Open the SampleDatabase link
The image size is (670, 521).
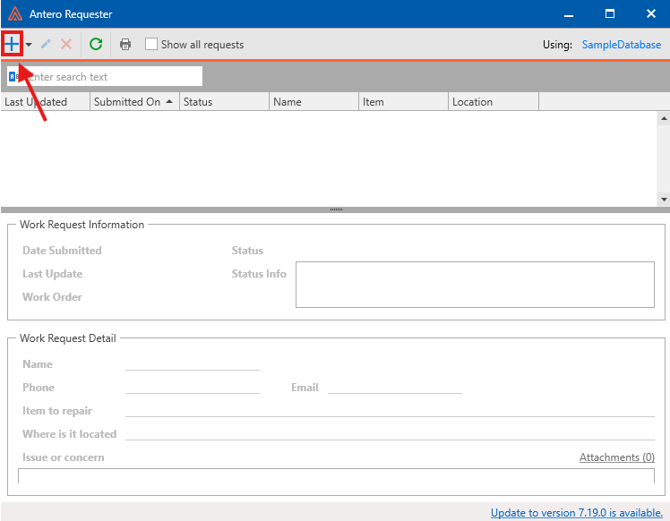(x=621, y=45)
